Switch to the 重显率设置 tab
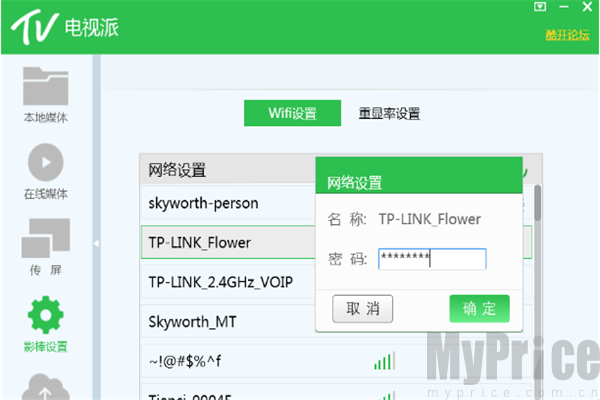 (x=389, y=113)
